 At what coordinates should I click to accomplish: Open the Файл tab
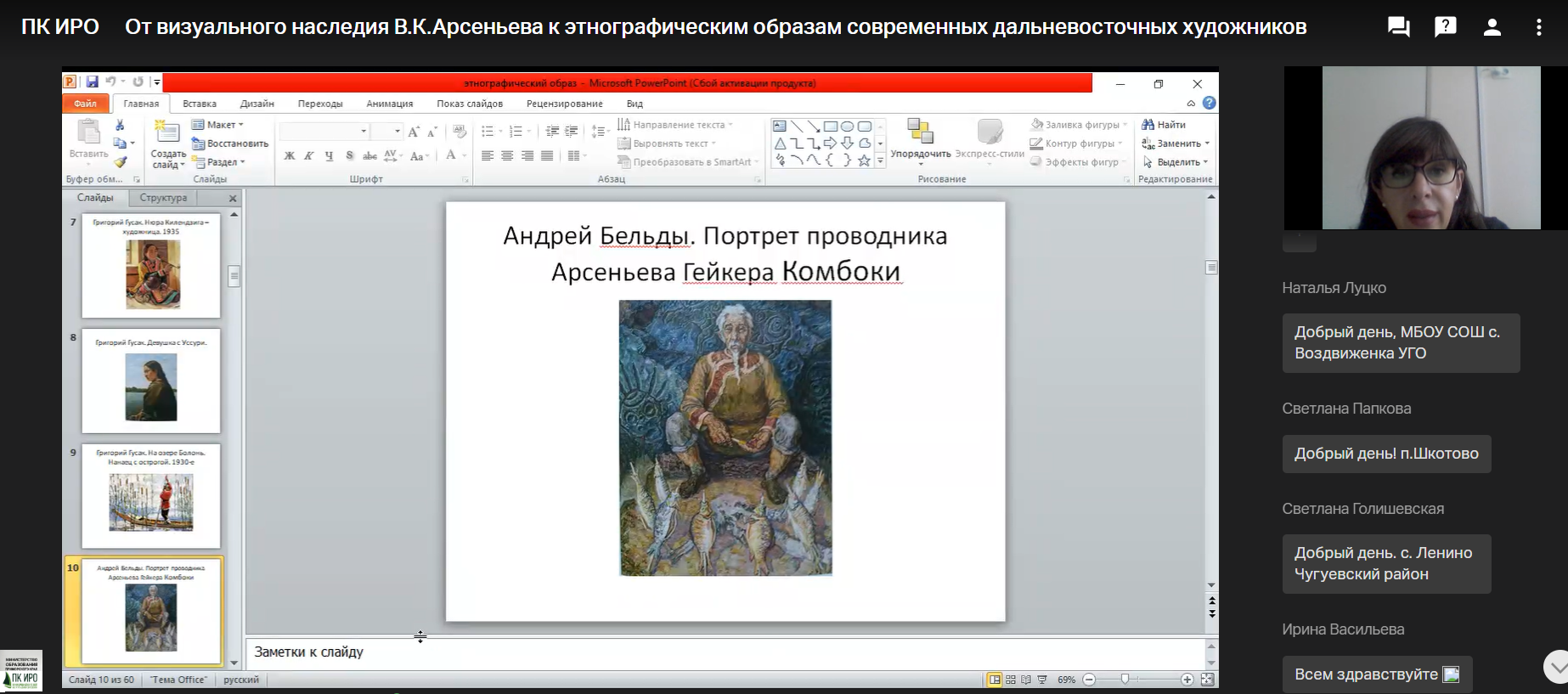click(85, 104)
